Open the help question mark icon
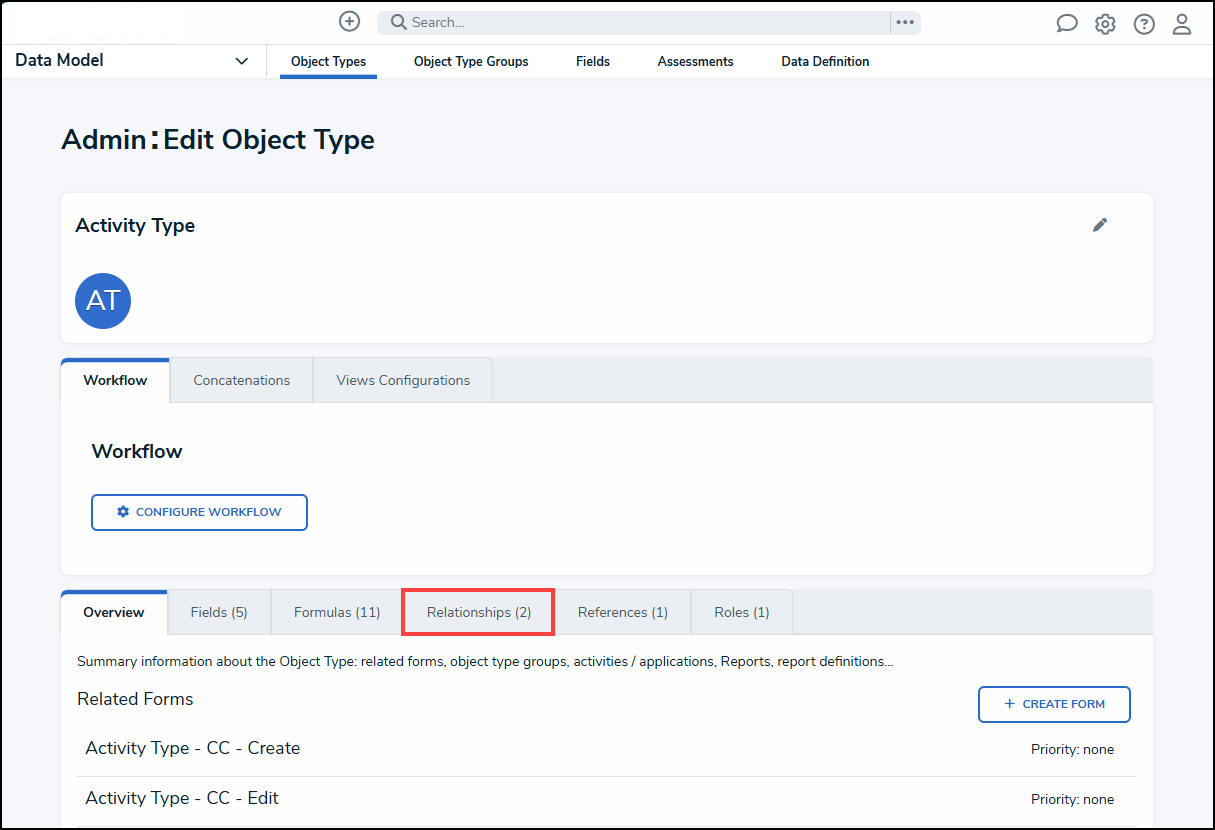Image resolution: width=1215 pixels, height=830 pixels. tap(1144, 24)
